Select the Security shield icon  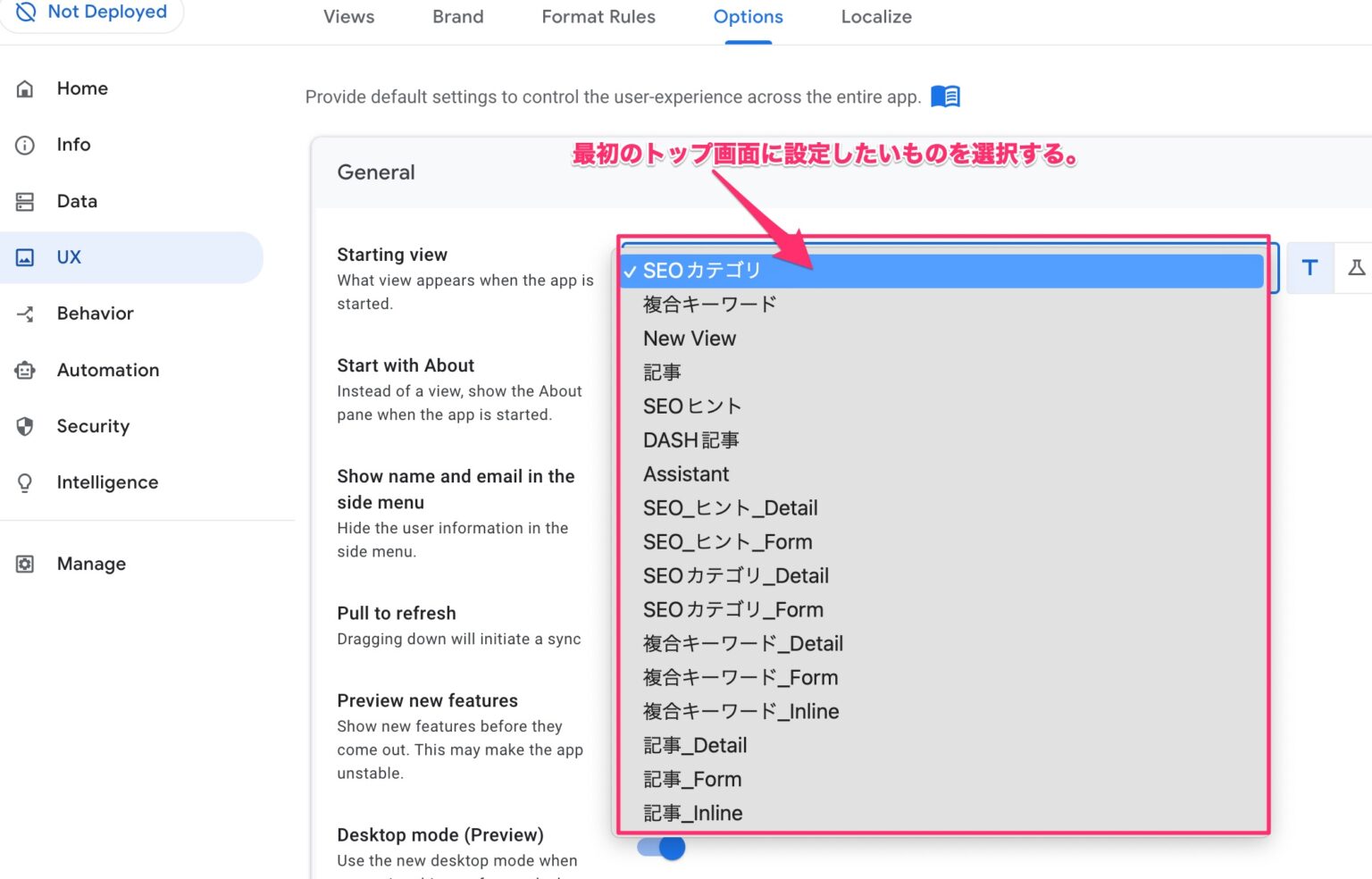[24, 426]
